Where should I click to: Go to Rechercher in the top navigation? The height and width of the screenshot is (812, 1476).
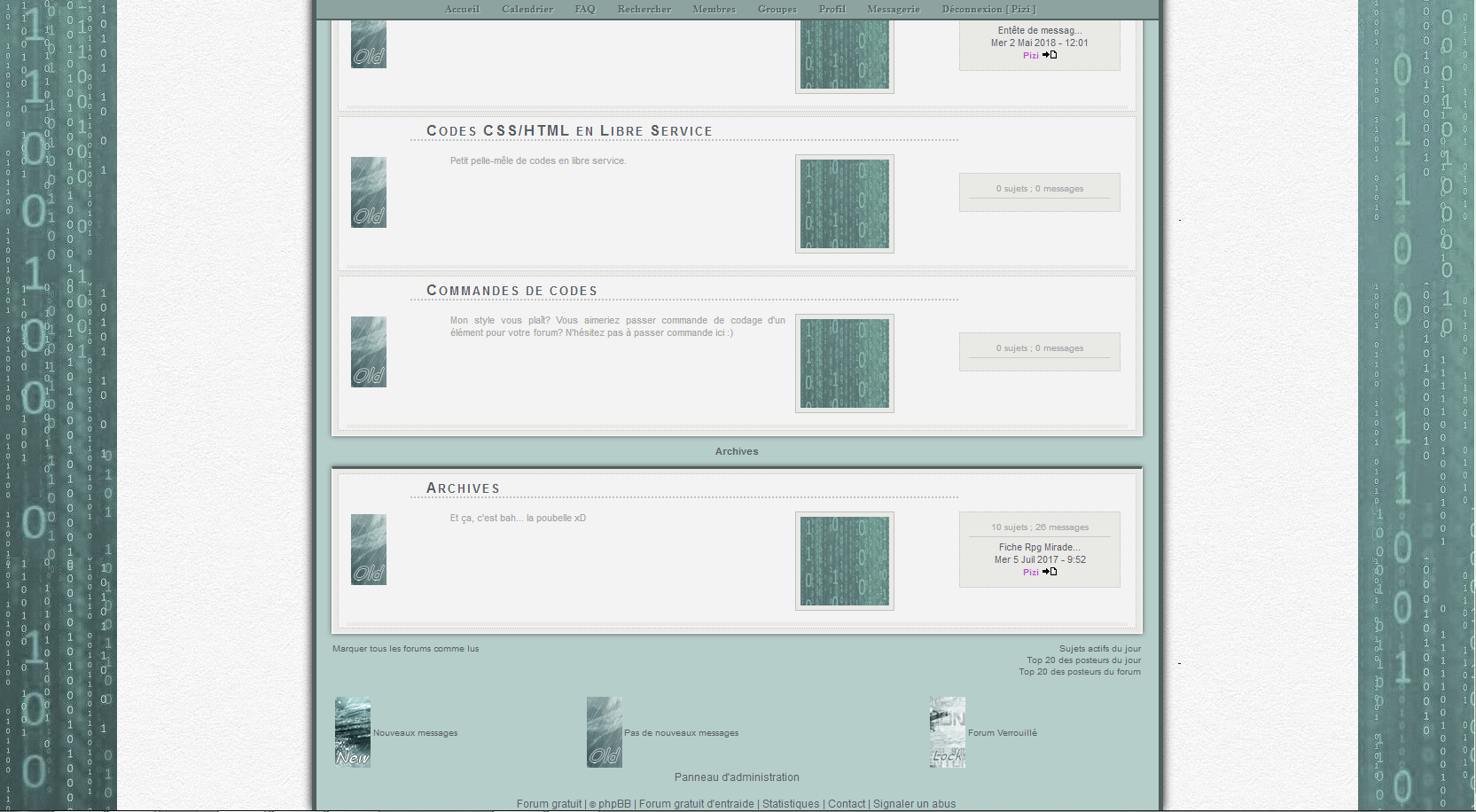point(644,9)
